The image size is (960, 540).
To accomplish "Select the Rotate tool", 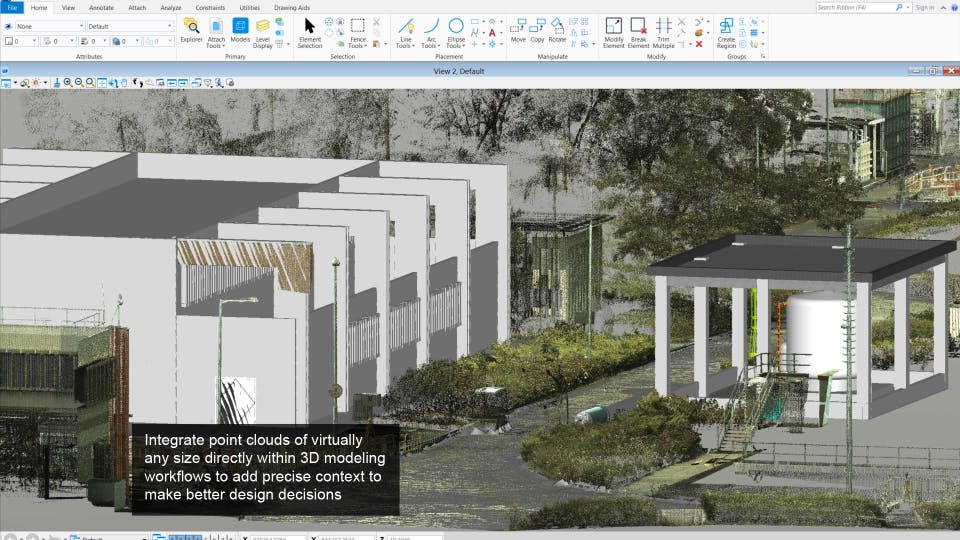I will (557, 31).
